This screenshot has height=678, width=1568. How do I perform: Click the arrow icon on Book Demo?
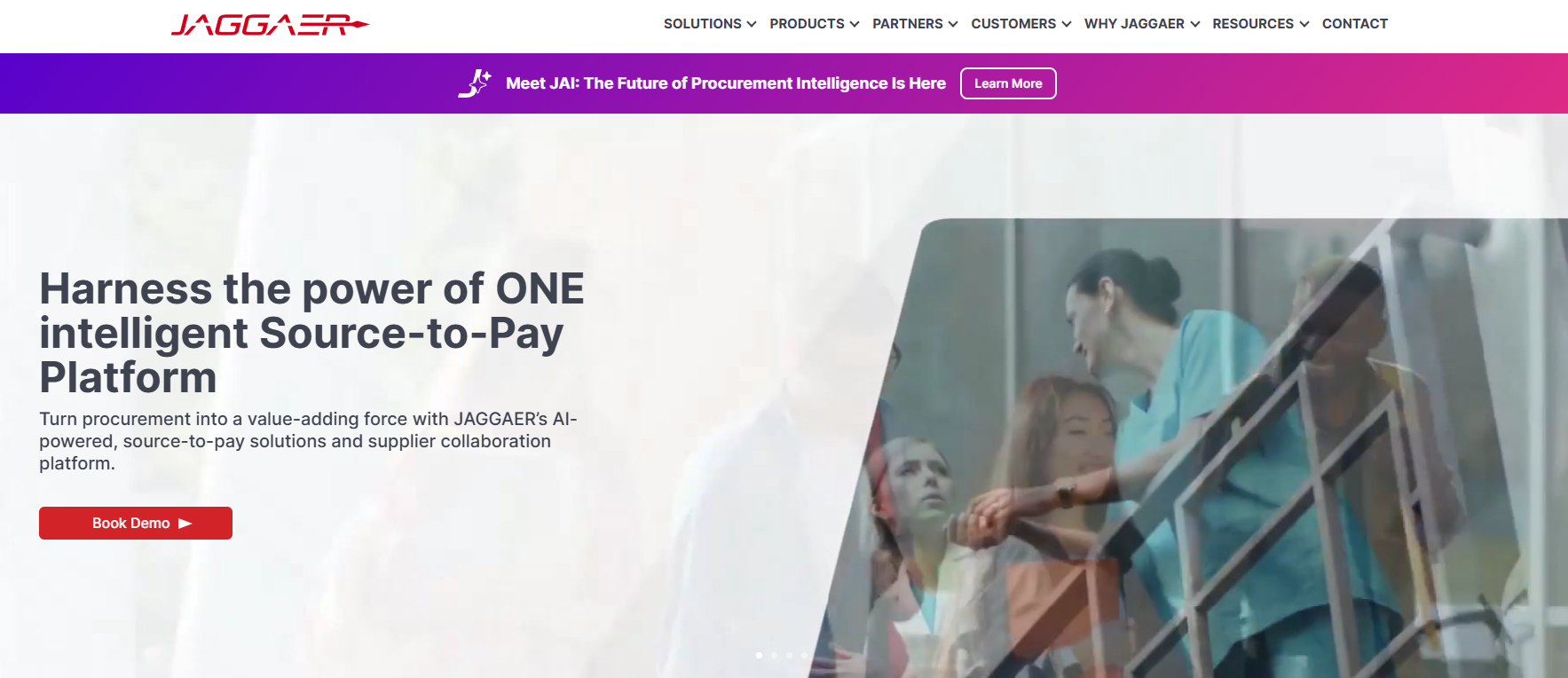pos(185,524)
